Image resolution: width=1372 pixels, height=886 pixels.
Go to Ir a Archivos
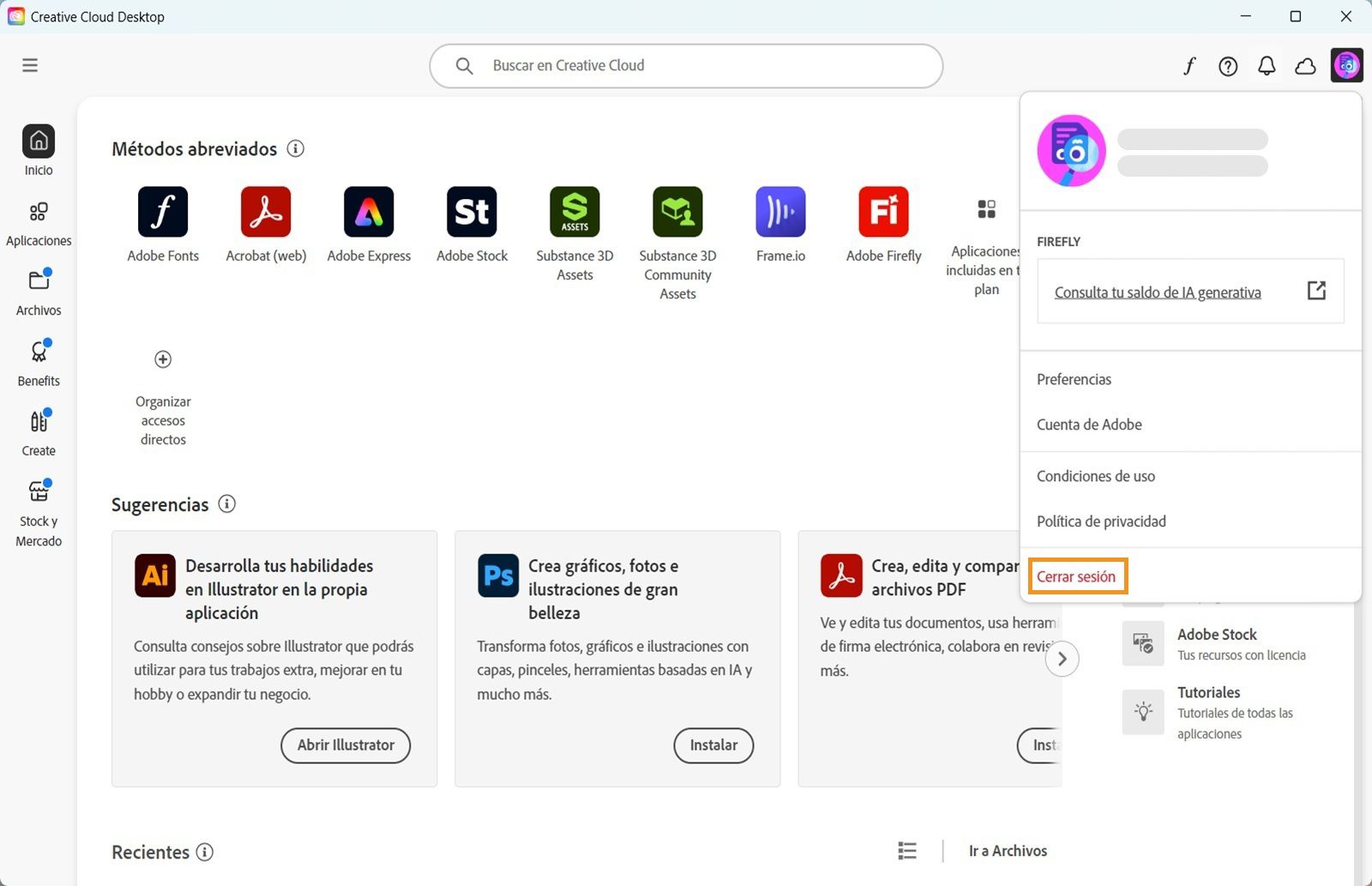pos(1008,851)
